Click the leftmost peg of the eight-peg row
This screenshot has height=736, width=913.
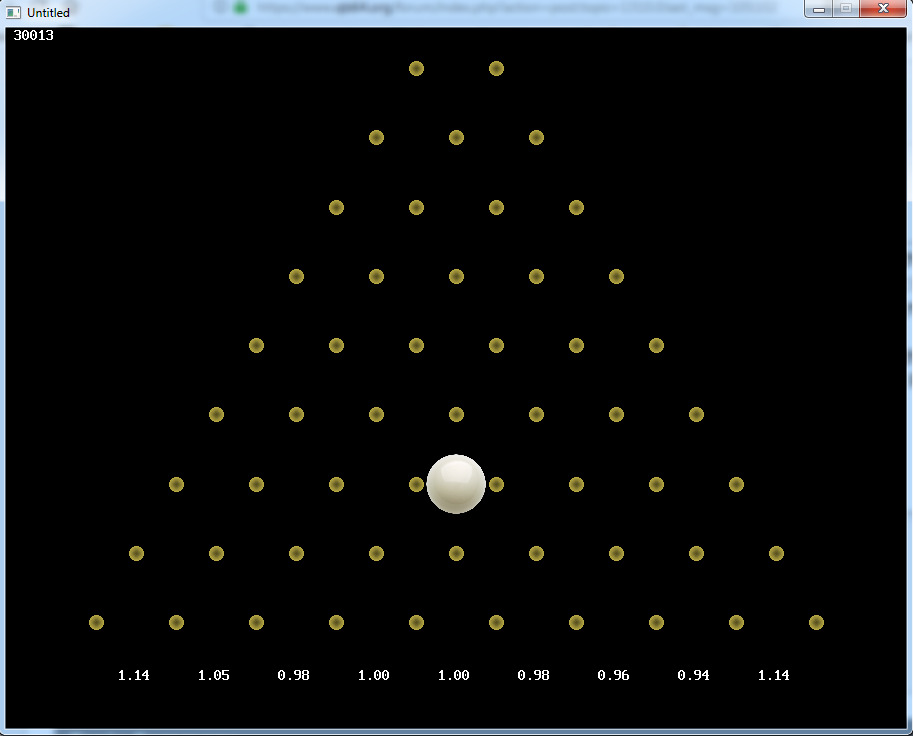[x=176, y=485]
